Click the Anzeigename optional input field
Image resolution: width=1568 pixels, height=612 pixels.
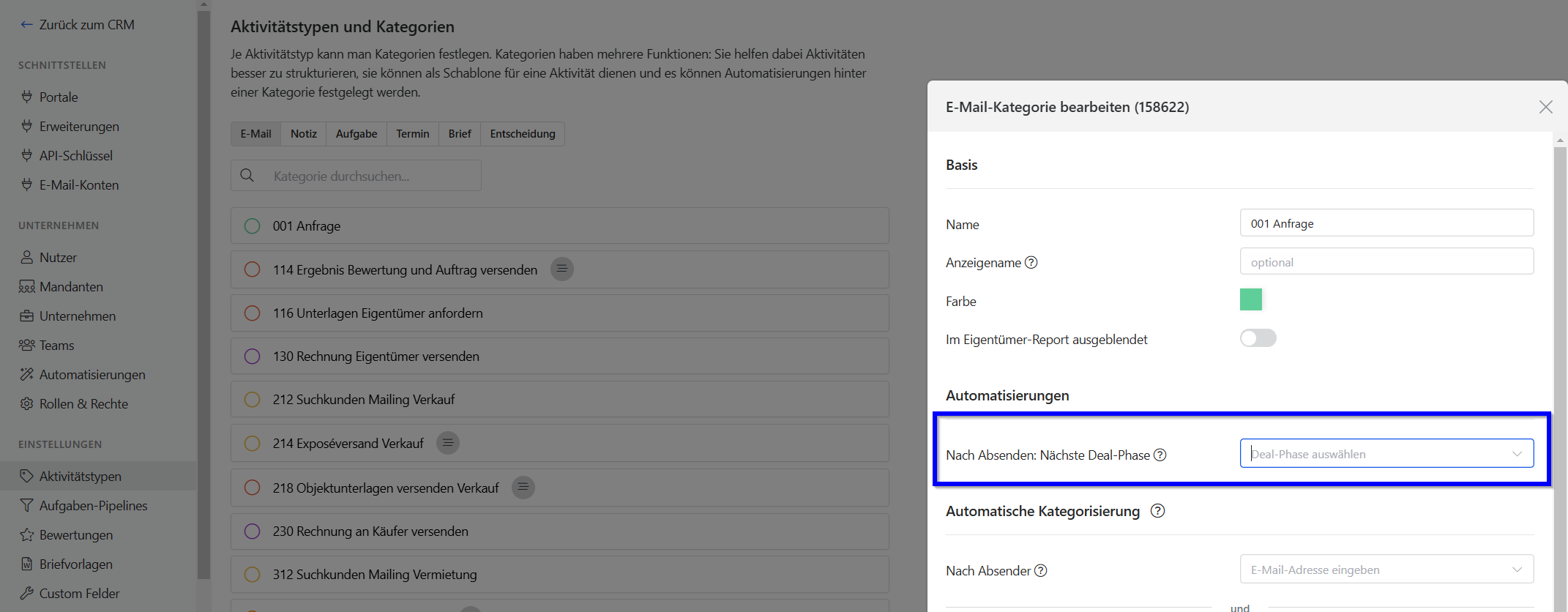pos(1386,262)
